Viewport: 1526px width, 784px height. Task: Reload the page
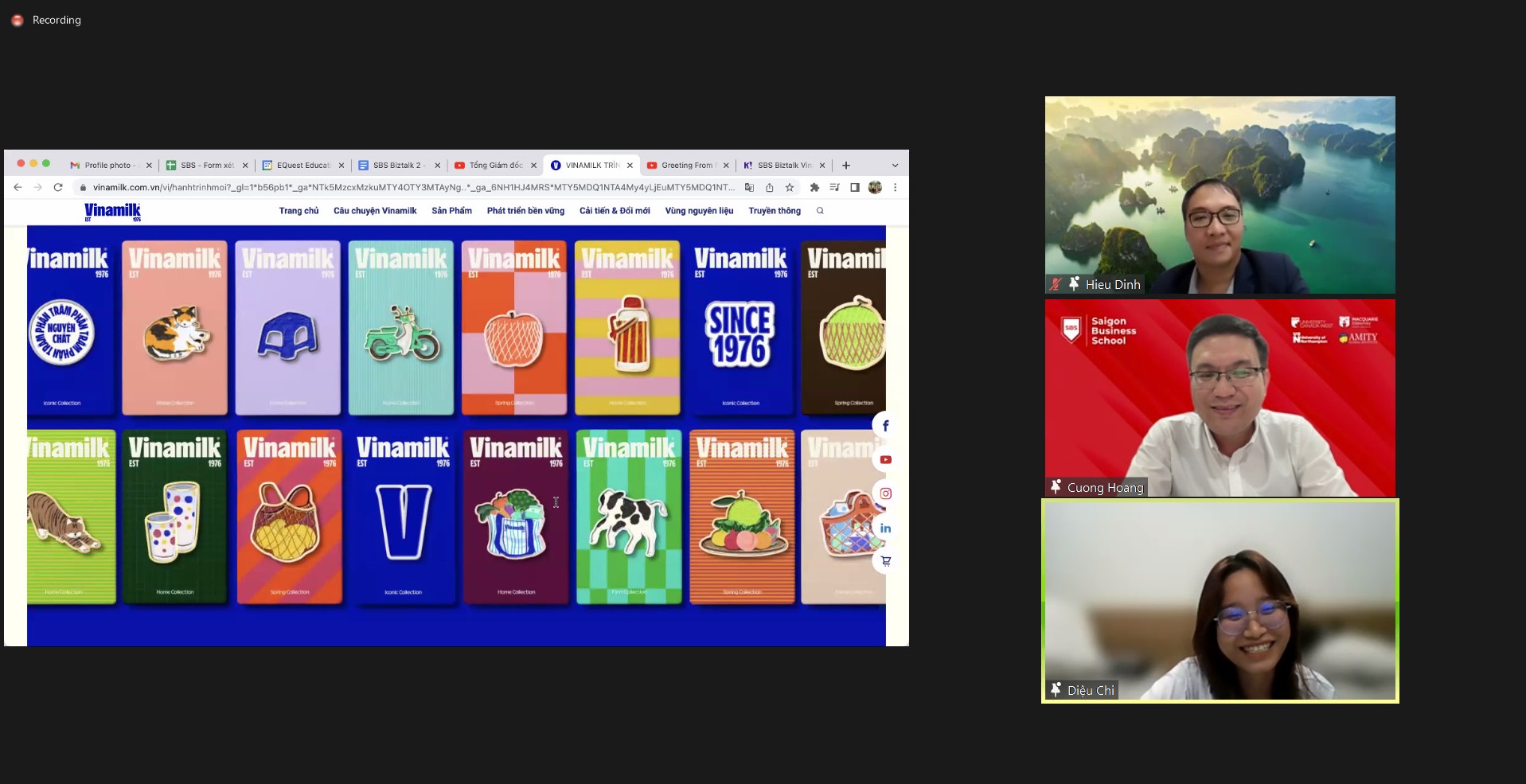pyautogui.click(x=58, y=188)
